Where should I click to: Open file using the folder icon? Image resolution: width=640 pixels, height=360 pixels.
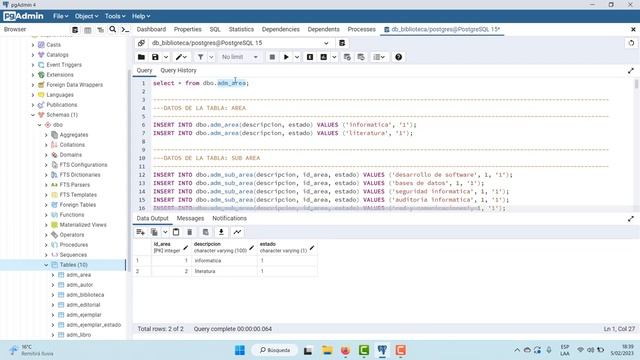pyautogui.click(x=141, y=57)
